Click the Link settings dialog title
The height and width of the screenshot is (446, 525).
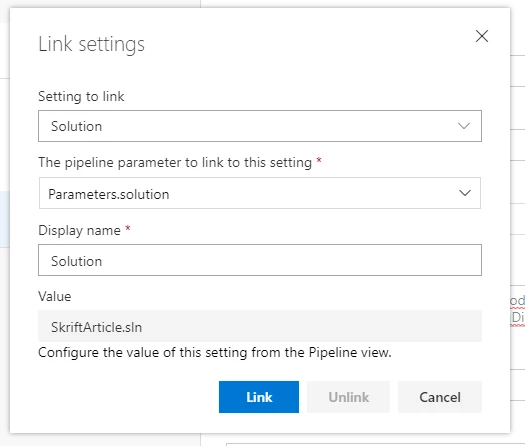(91, 44)
